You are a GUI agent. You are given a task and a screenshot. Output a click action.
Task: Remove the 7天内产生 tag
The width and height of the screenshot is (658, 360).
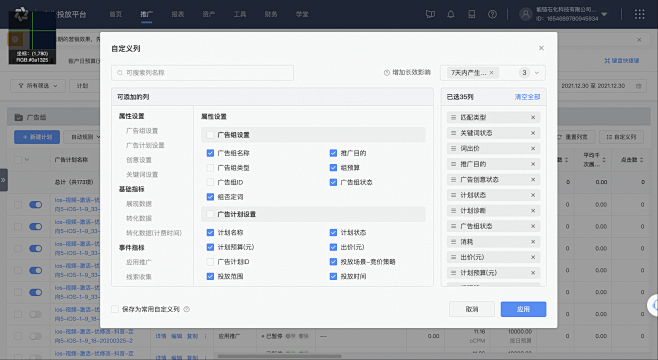pyautogui.click(x=491, y=73)
